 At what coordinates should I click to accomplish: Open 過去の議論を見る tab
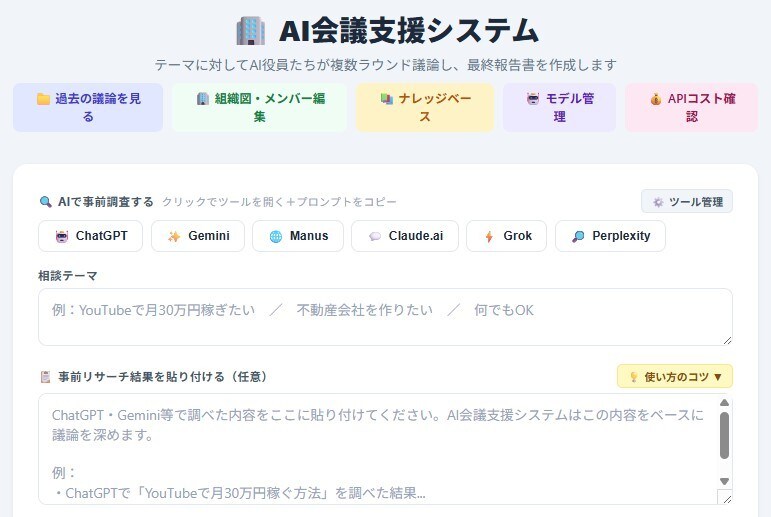click(x=88, y=107)
